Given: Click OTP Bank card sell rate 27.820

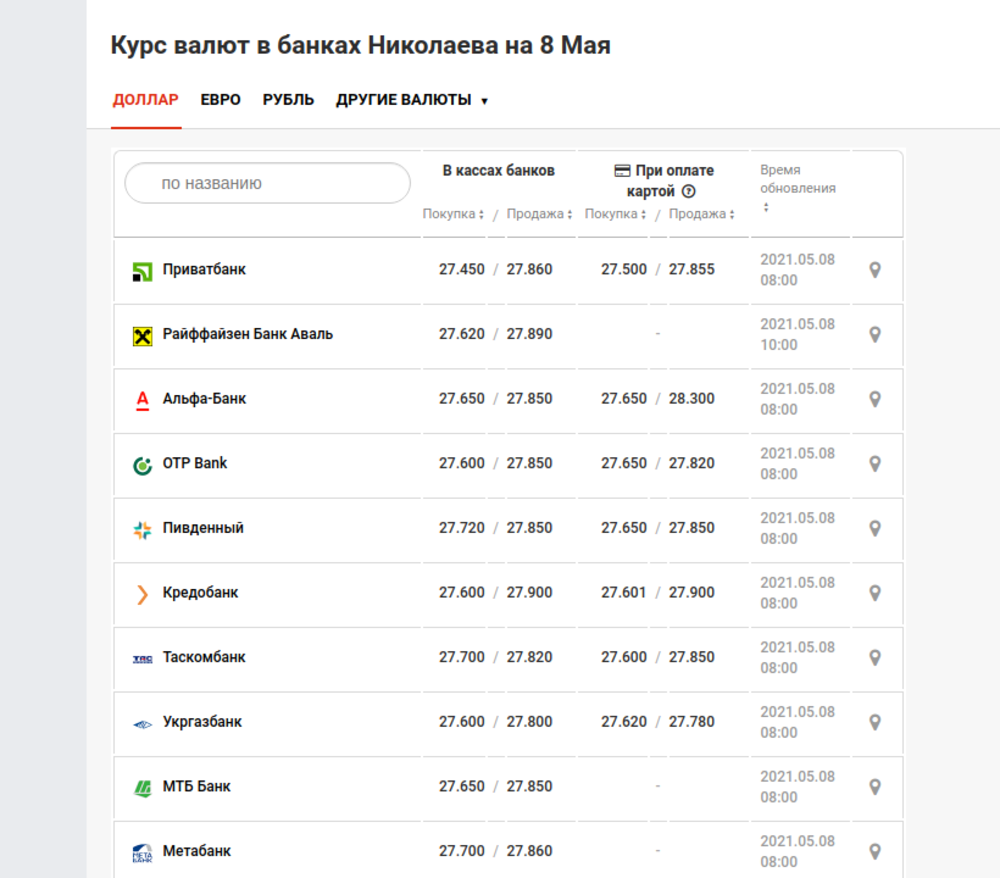Looking at the screenshot, I should coord(691,464).
